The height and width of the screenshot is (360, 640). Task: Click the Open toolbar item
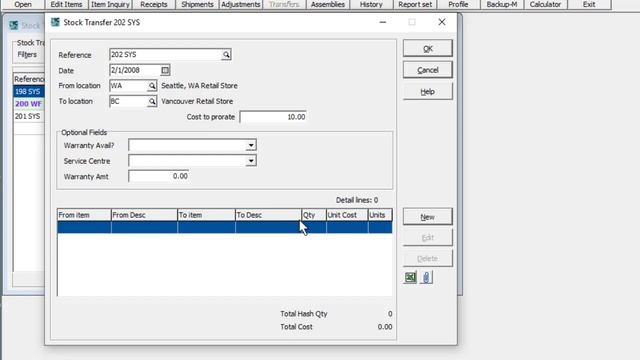(22, 4)
